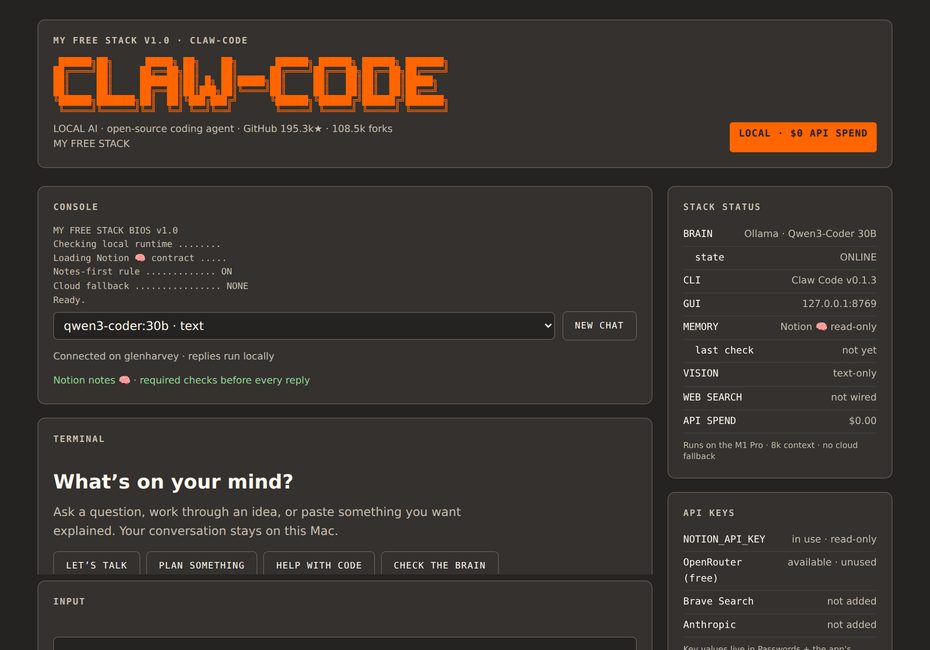Click the Anthropic 'not added' status
This screenshot has width=930, height=650.
click(x=852, y=624)
